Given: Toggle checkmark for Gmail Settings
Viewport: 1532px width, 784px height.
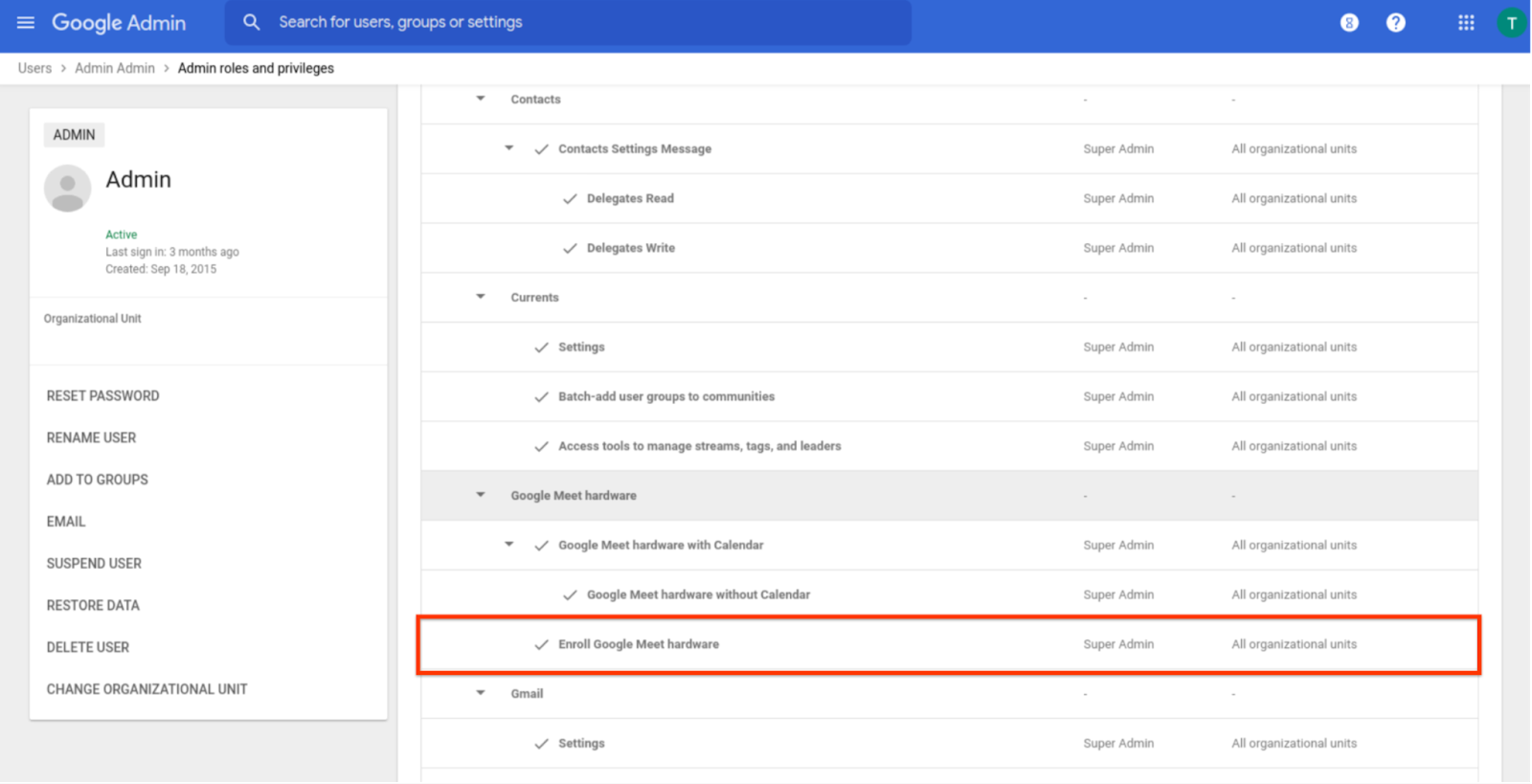Looking at the screenshot, I should point(542,744).
